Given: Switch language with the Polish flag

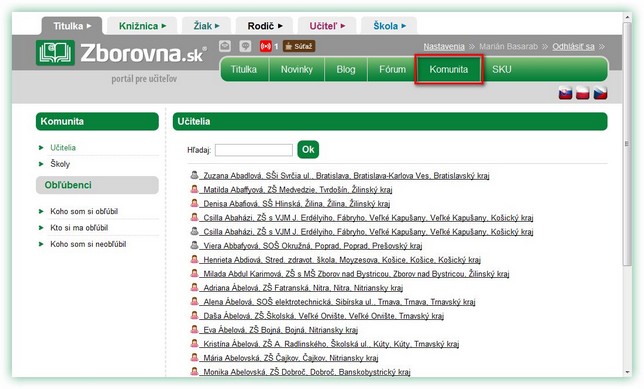Looking at the screenshot, I should click(x=582, y=93).
